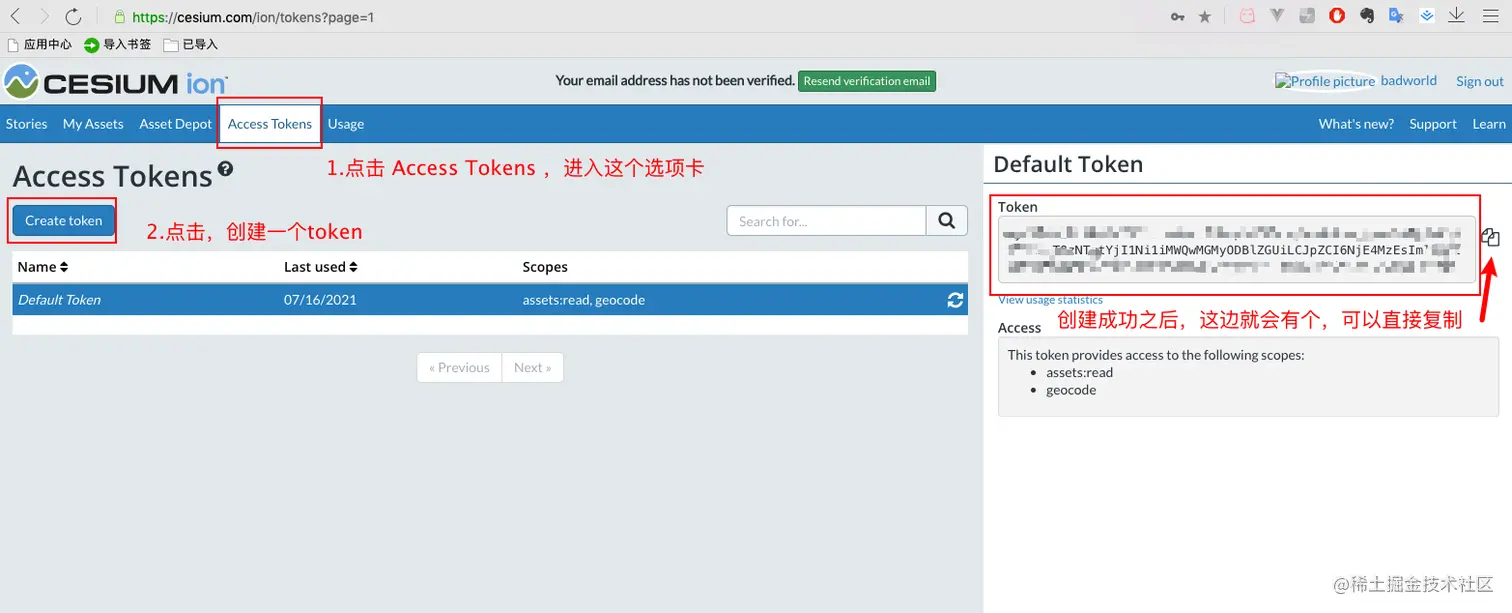Open the browser downloads arrow icon
This screenshot has height=613, width=1512.
coord(1457,16)
